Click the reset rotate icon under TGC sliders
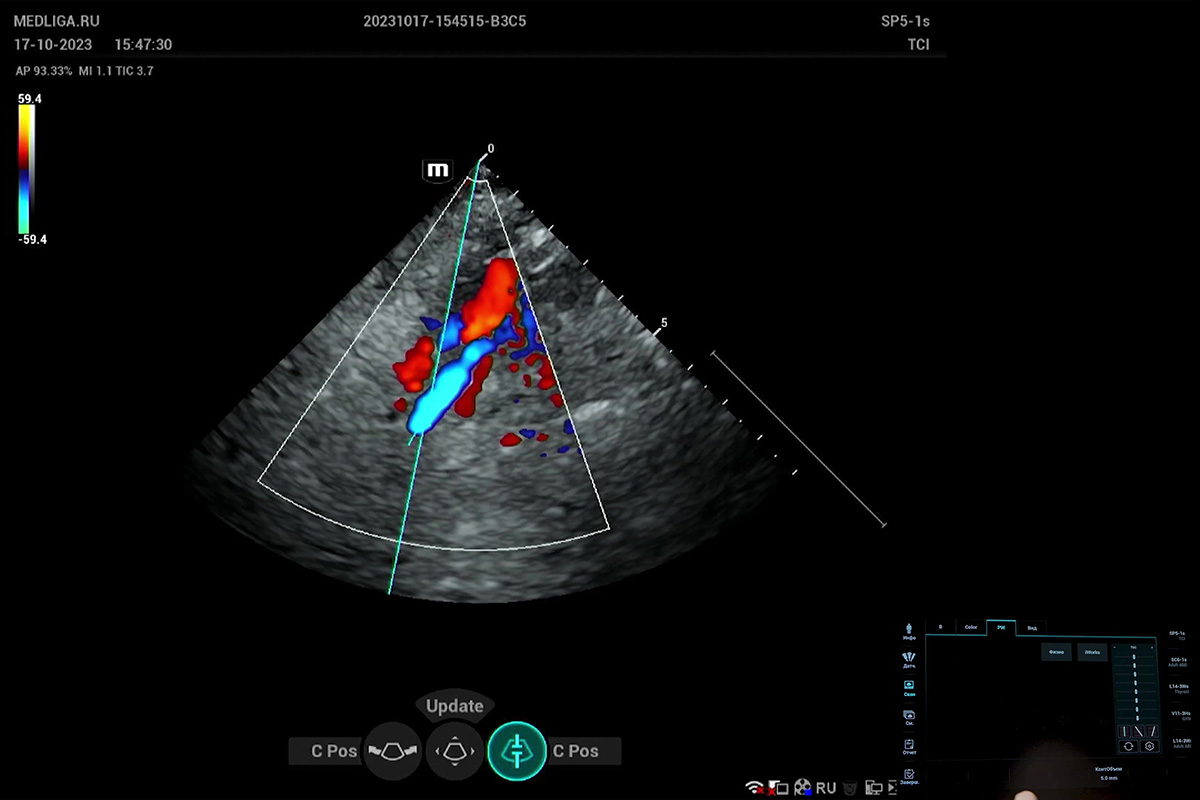The width and height of the screenshot is (1200, 800). tap(1129, 746)
